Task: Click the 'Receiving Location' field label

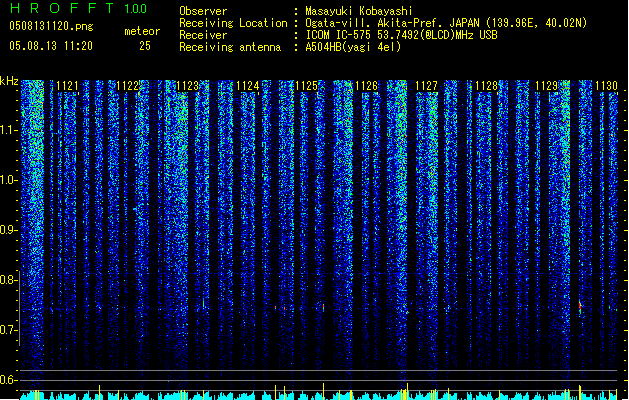Action: [x=233, y=23]
